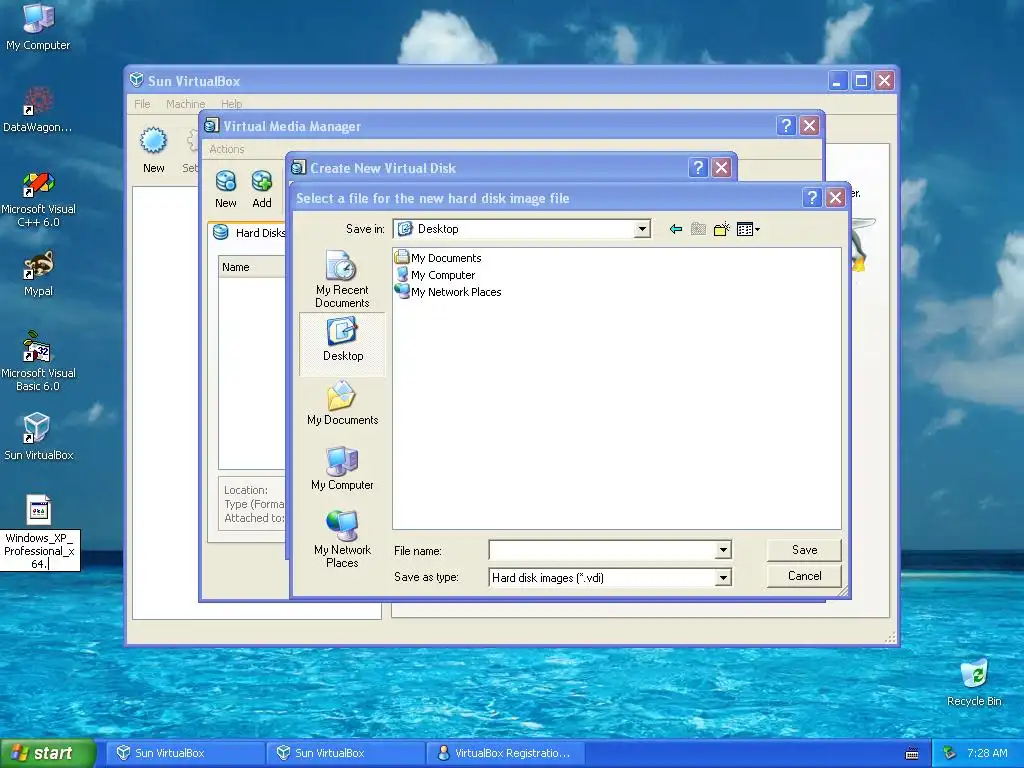Go back using the green arrow icon
The image size is (1024, 768).
point(676,229)
